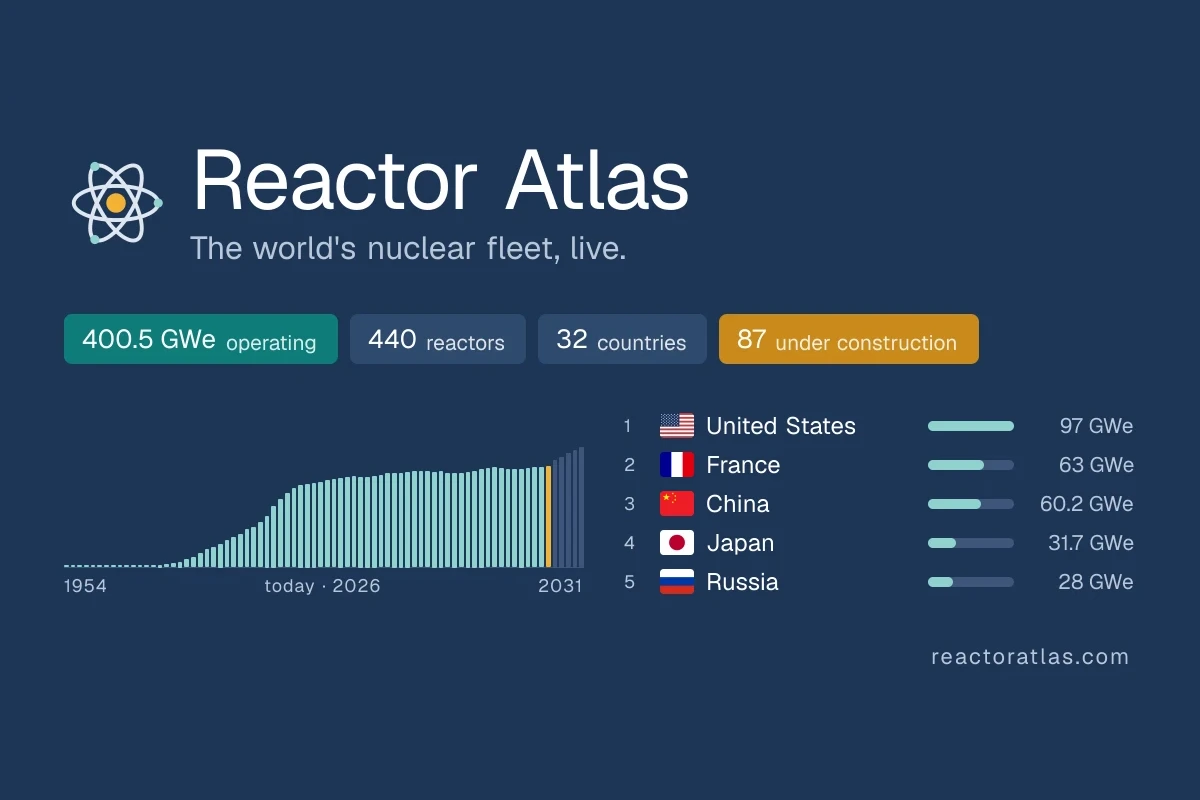Click the France flag icon
This screenshot has width=1200, height=800.
click(x=677, y=465)
